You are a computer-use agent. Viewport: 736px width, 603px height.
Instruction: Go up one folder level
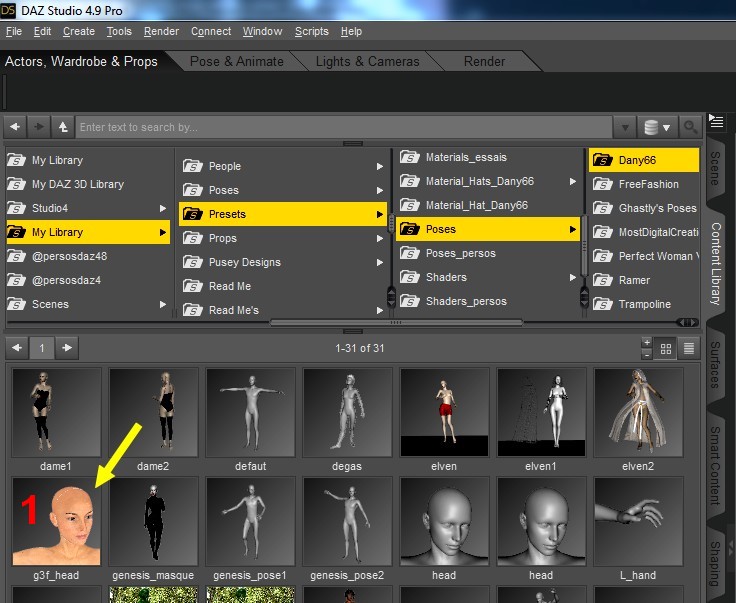[x=63, y=127]
